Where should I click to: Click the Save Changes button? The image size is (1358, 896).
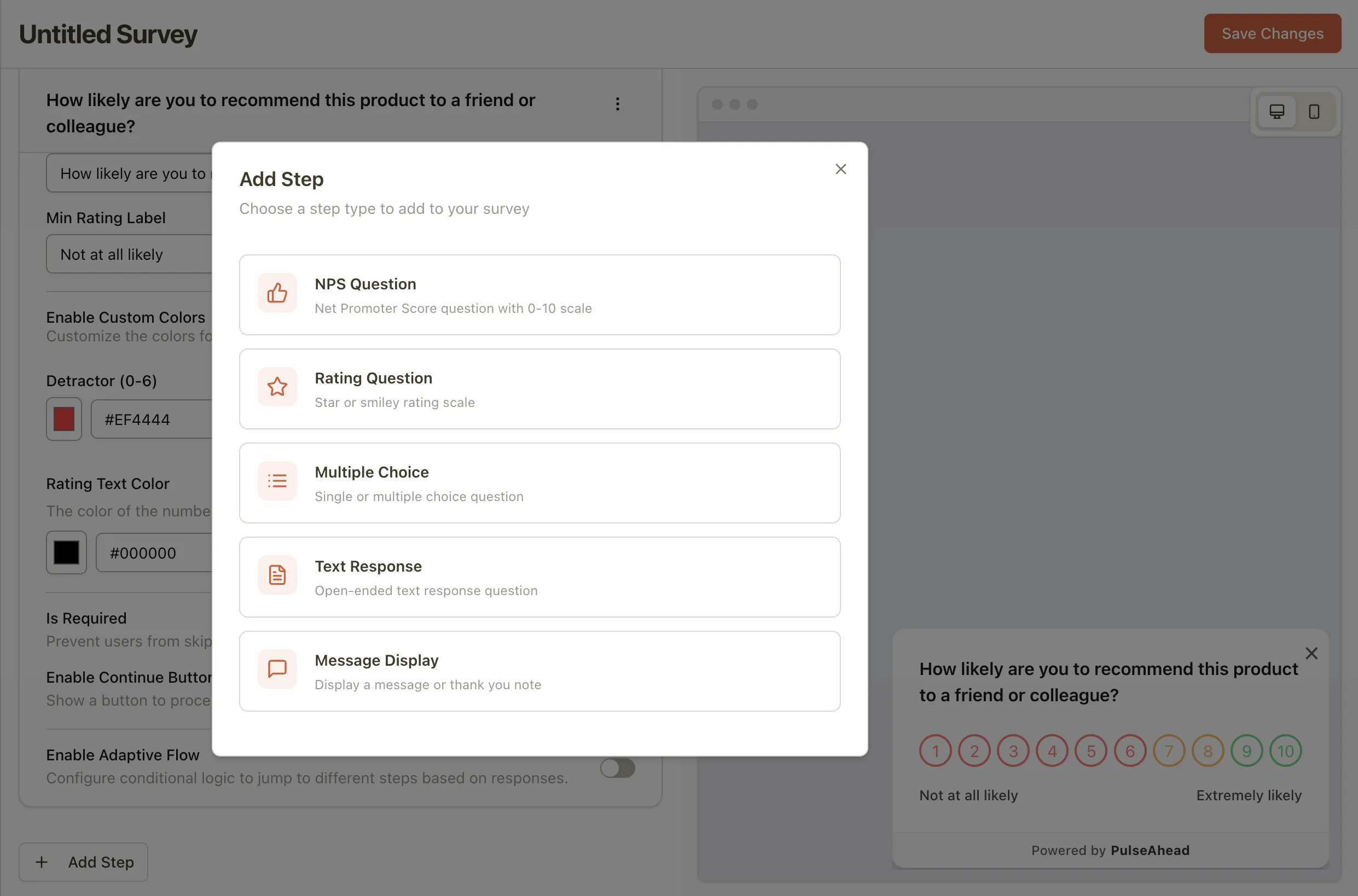point(1272,33)
